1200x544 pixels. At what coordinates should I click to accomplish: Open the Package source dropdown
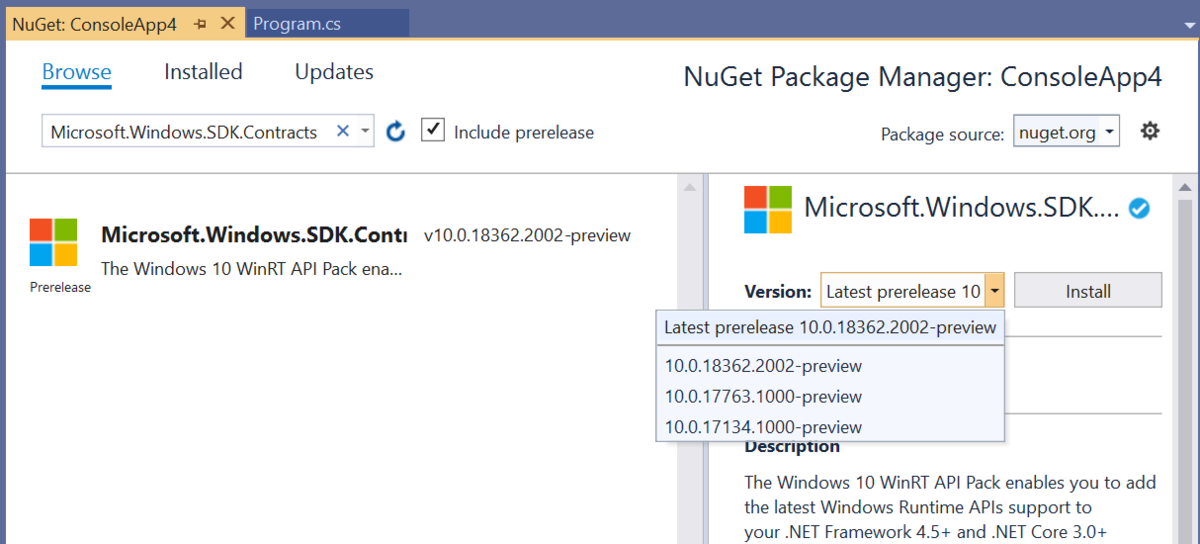coord(1066,132)
